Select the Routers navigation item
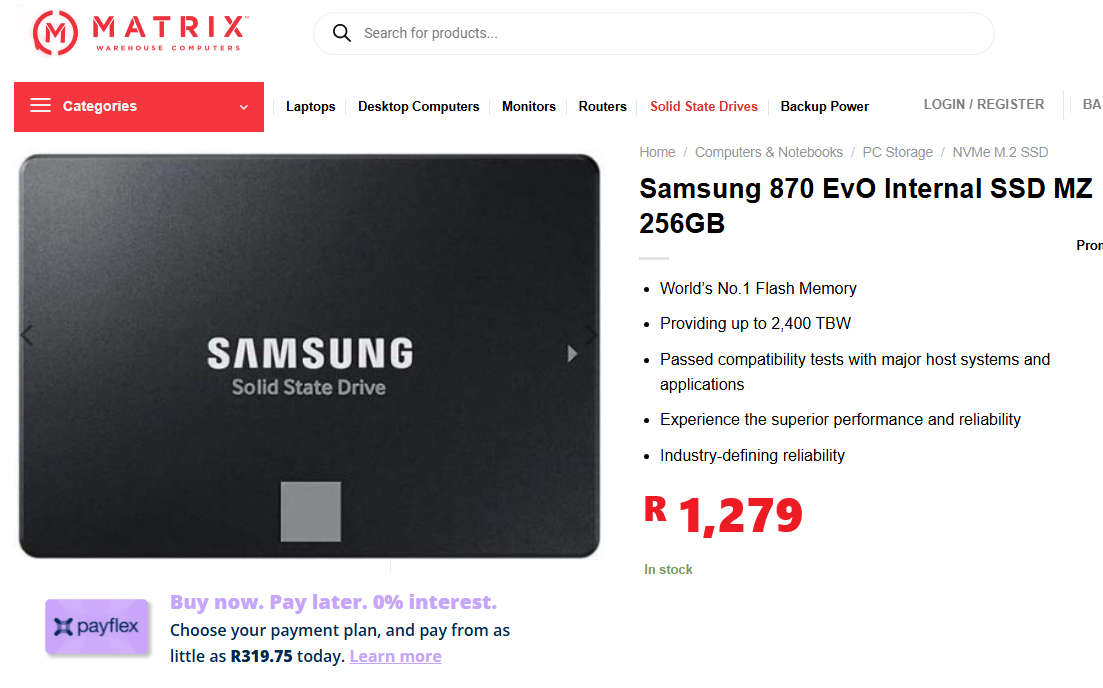The width and height of the screenshot is (1103, 688). click(x=602, y=106)
